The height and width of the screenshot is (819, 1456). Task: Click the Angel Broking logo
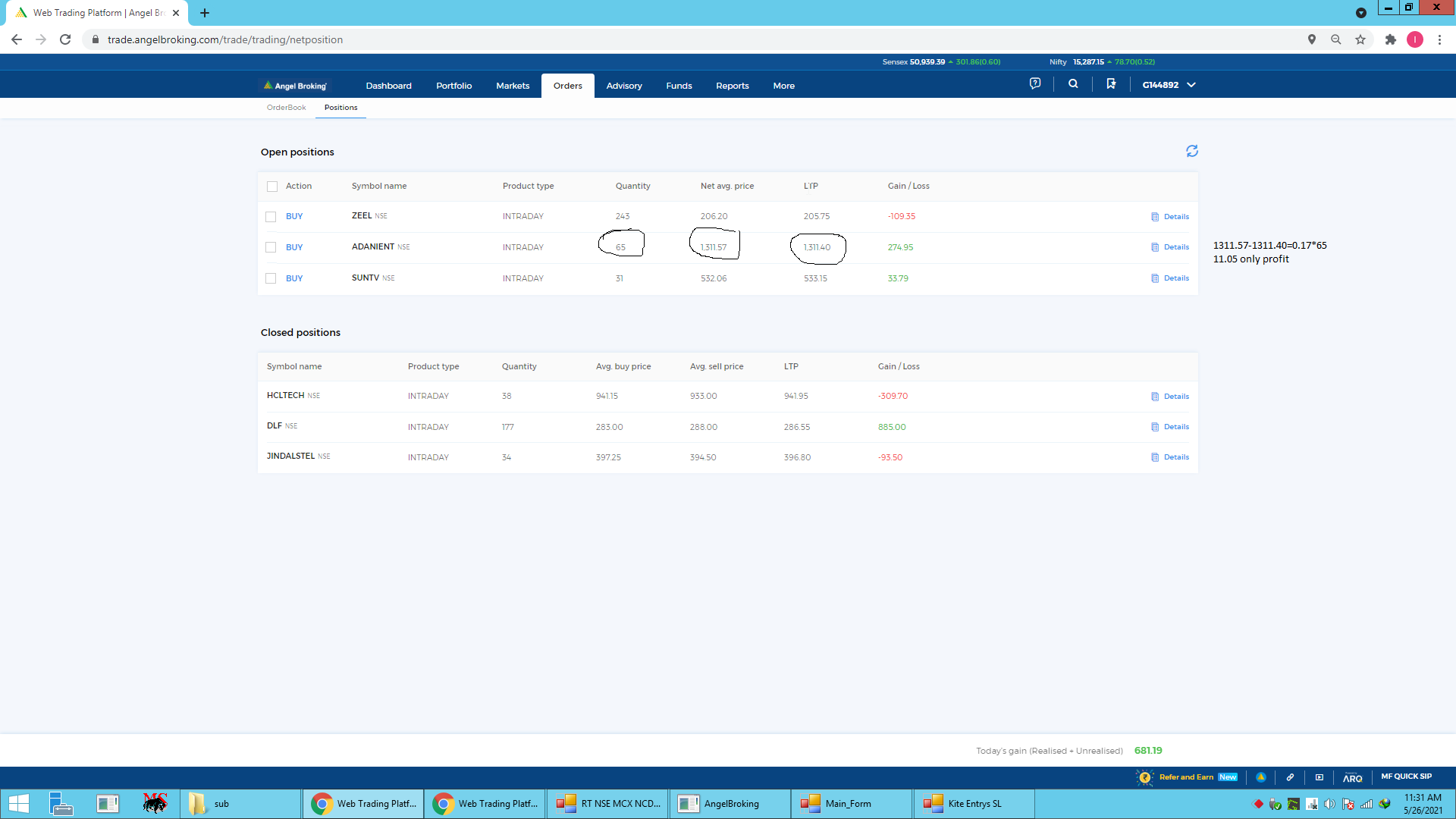[295, 86]
